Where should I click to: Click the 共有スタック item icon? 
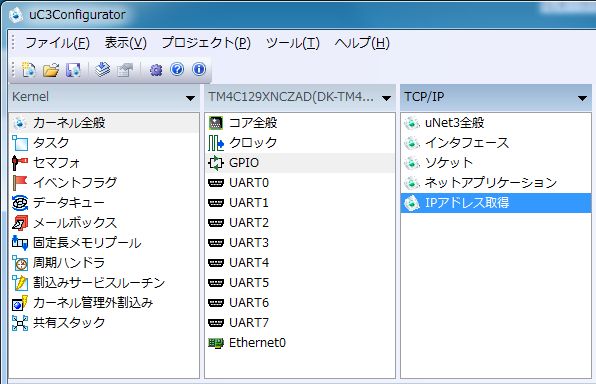(x=20, y=323)
